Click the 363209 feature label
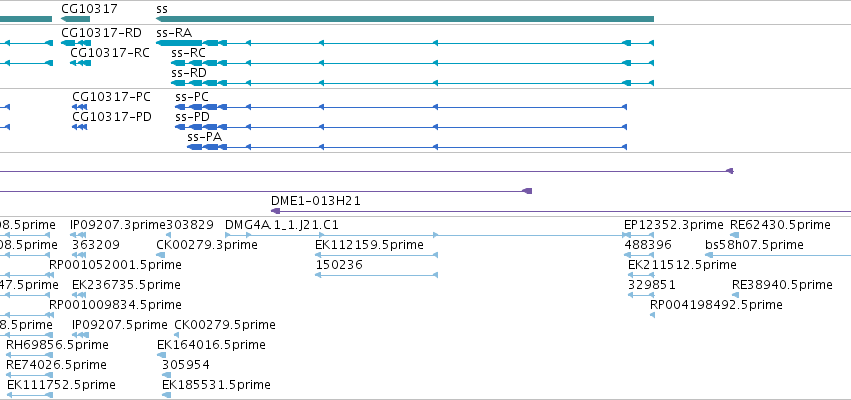 pos(96,245)
